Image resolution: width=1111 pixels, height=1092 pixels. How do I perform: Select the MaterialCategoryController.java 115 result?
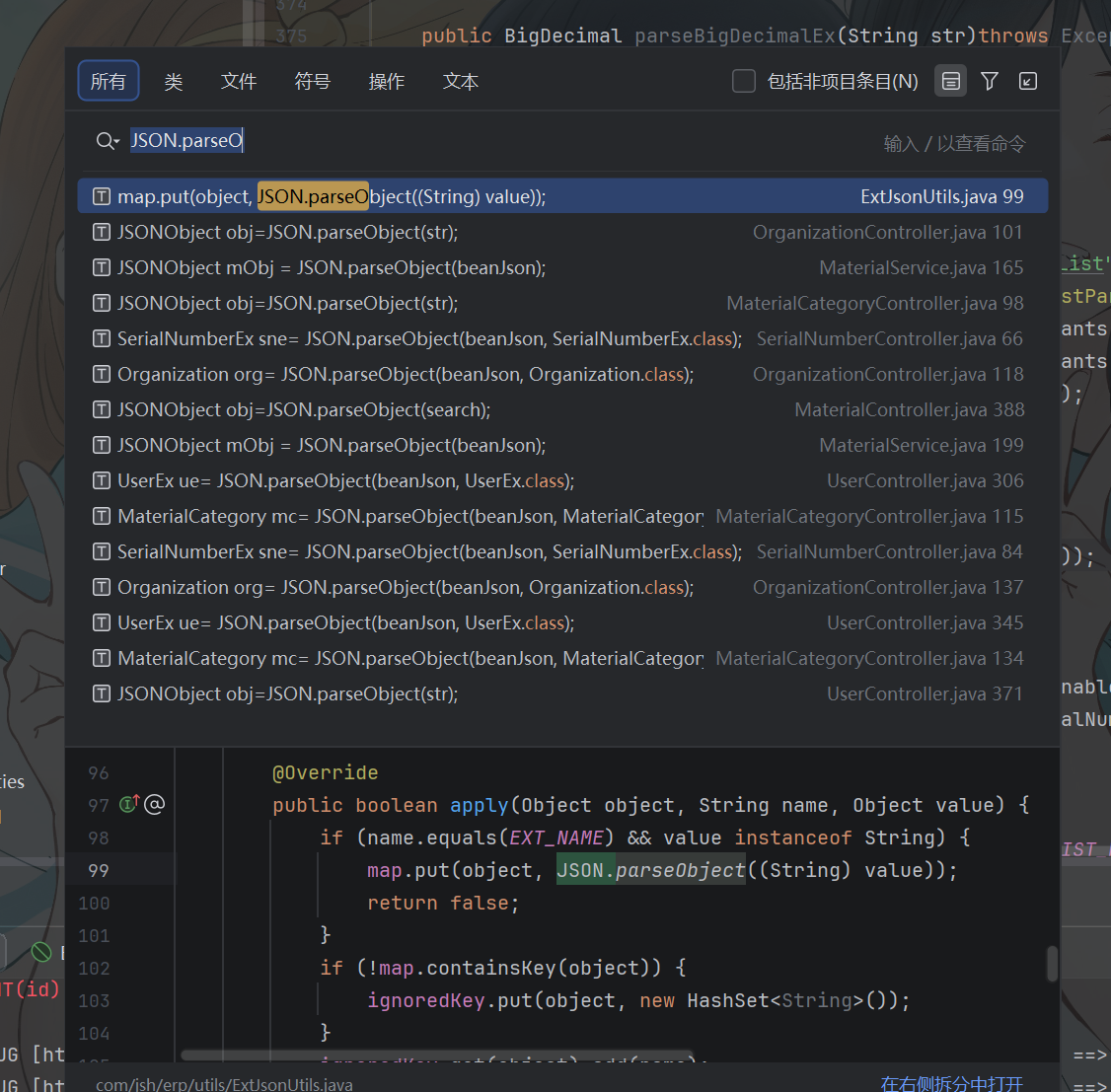click(562, 516)
